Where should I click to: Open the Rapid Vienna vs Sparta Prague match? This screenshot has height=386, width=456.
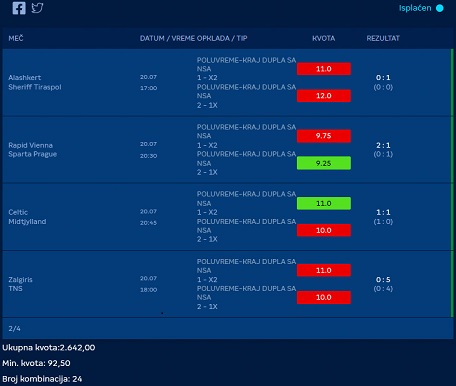33,150
